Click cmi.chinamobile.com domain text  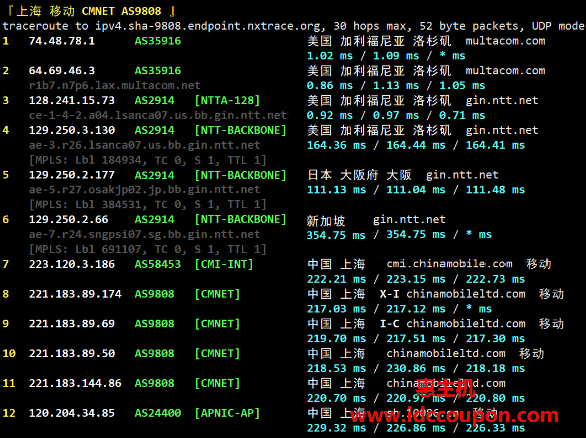coord(449,264)
